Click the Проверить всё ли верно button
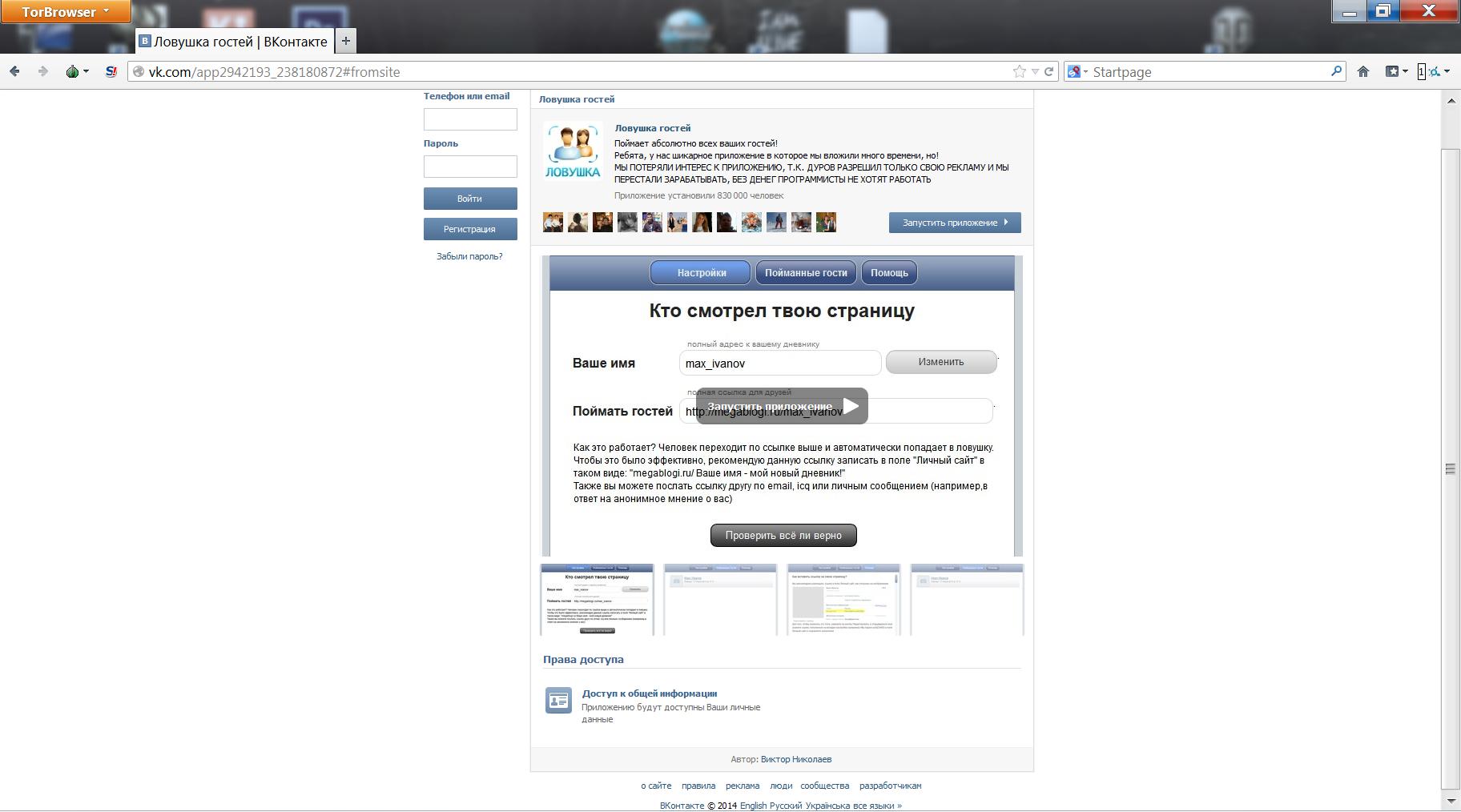Viewport: 1461px width, 812px height. pos(783,535)
